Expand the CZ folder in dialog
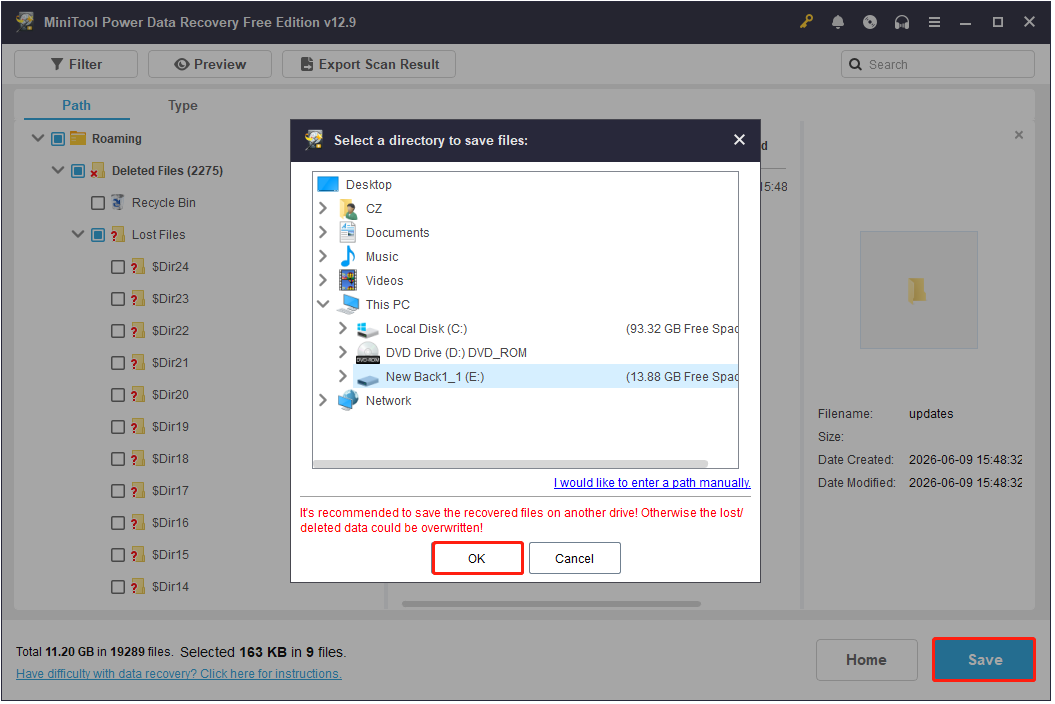Viewport: 1055px width, 704px height. click(324, 209)
